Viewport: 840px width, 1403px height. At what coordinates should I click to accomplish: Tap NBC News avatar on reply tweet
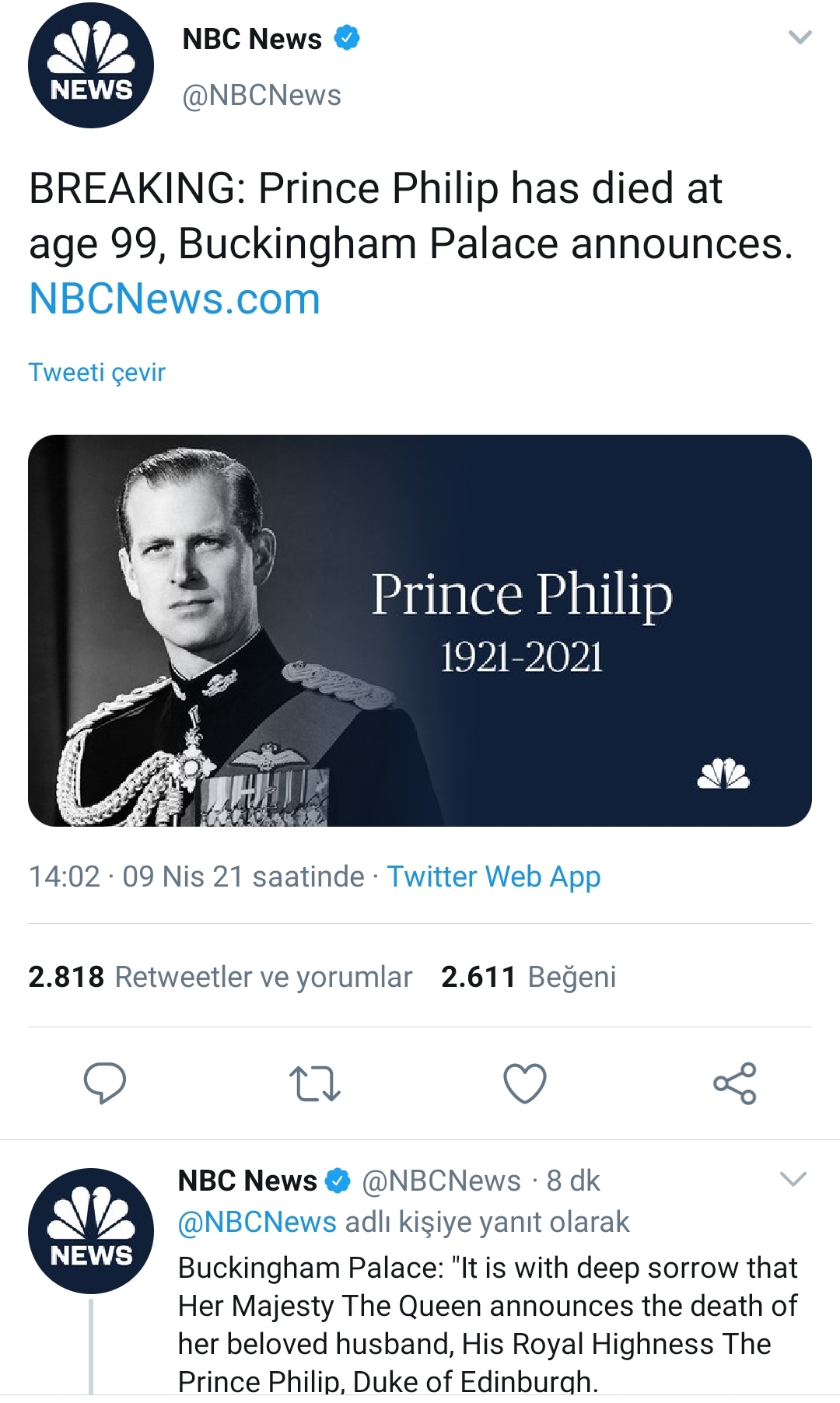91,1230
